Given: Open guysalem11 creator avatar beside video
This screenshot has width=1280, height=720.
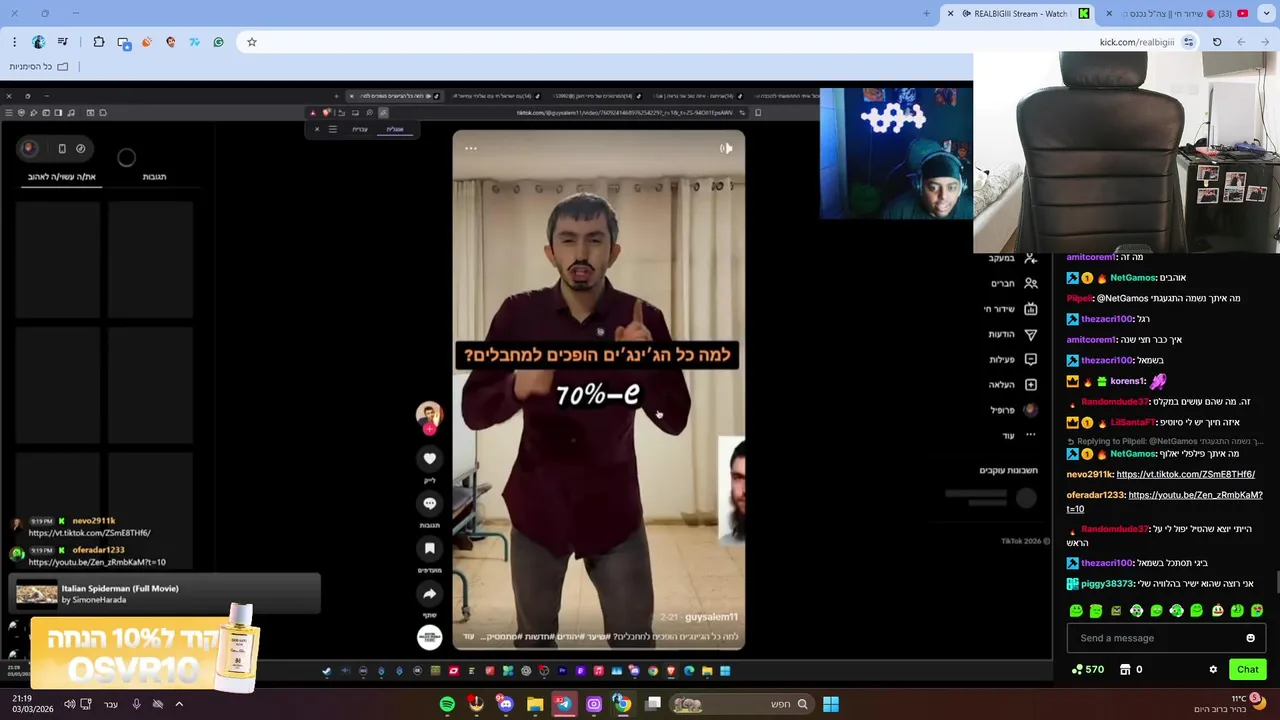Looking at the screenshot, I should [429, 414].
